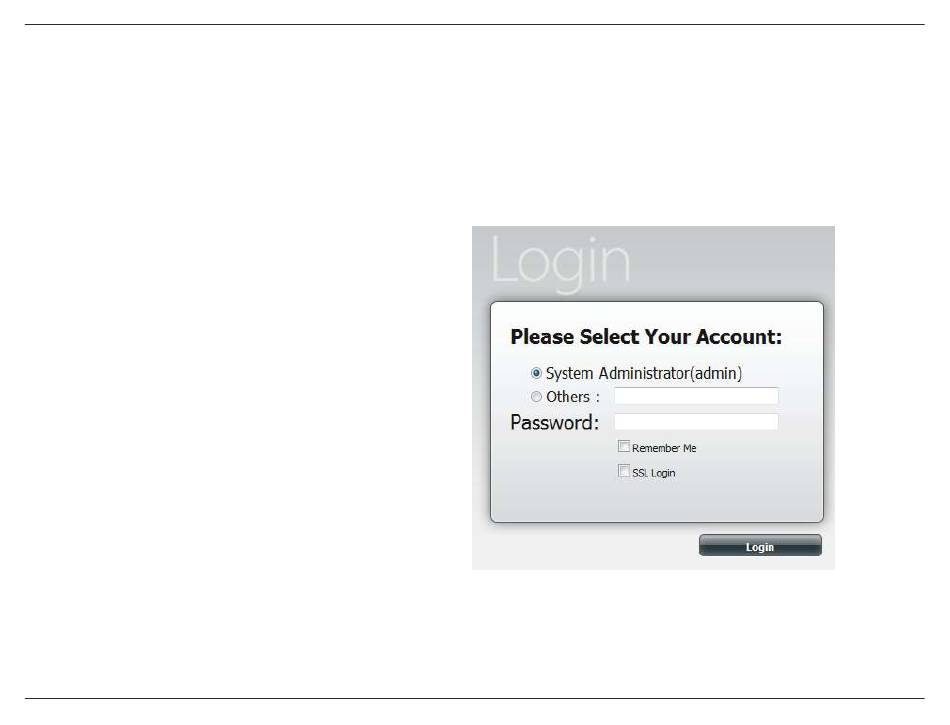
Task: Click the grey banner right of Login title
Action: click(733, 262)
